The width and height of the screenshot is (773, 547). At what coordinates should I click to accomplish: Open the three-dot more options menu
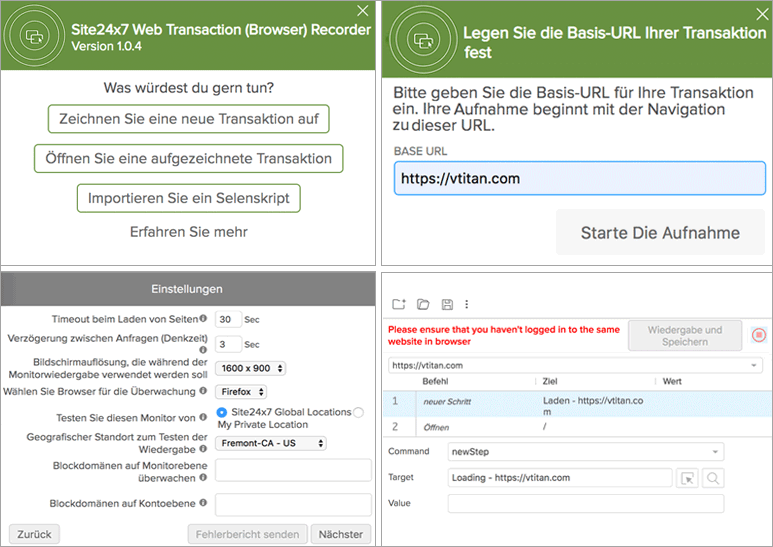(x=466, y=305)
